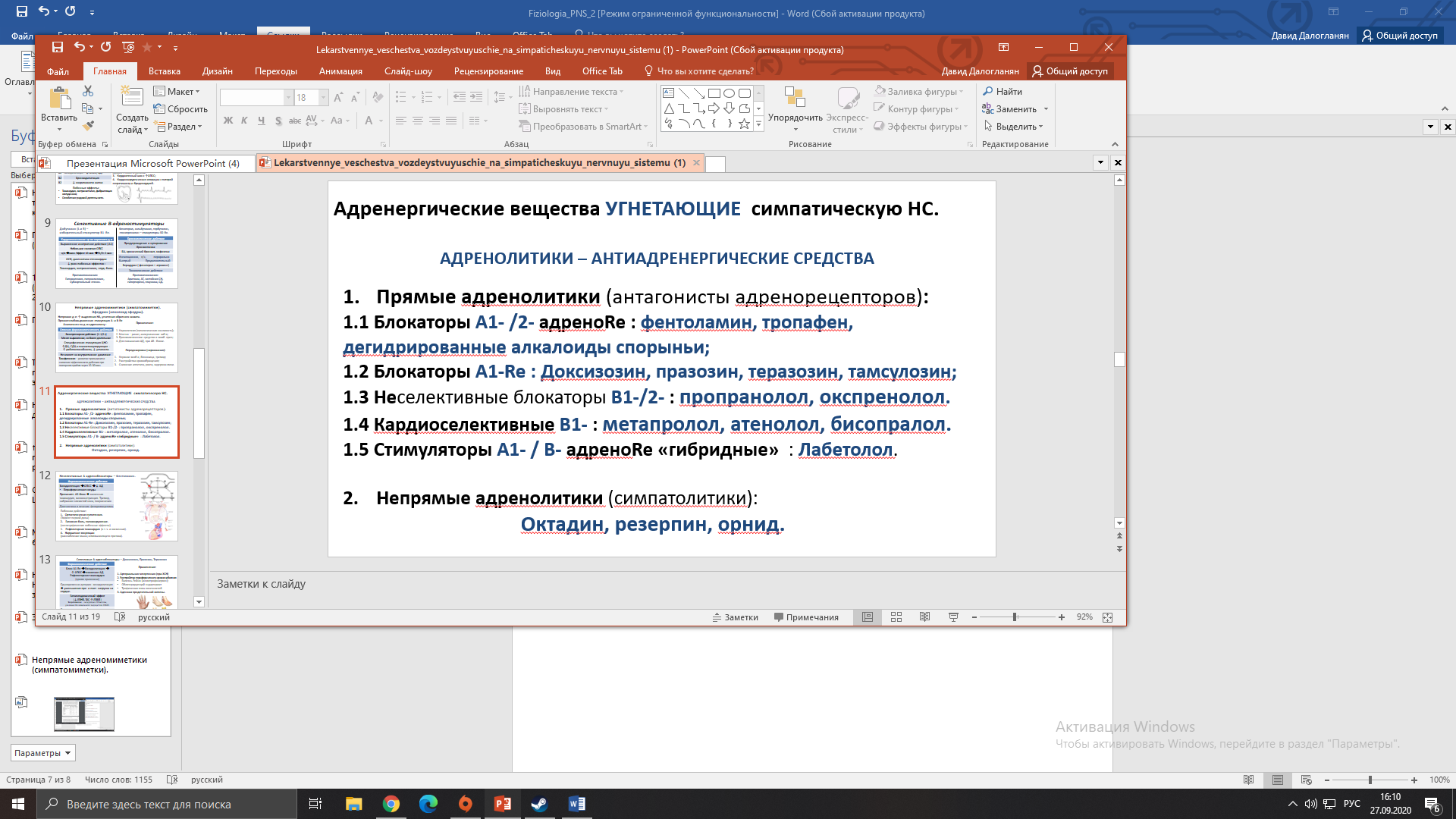Open Chrome from the taskbar

tap(391, 804)
